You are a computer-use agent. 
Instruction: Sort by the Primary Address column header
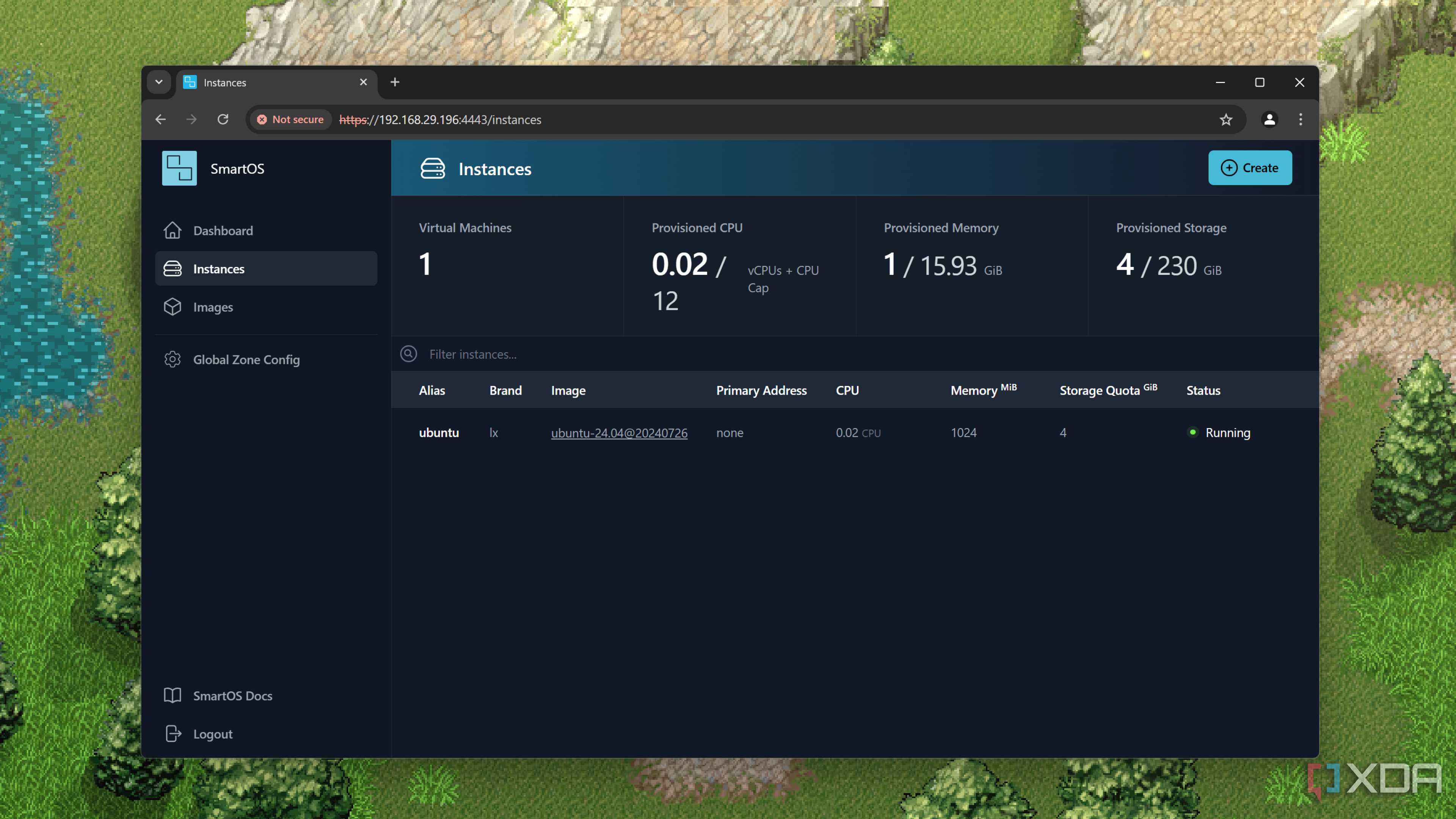(x=761, y=391)
